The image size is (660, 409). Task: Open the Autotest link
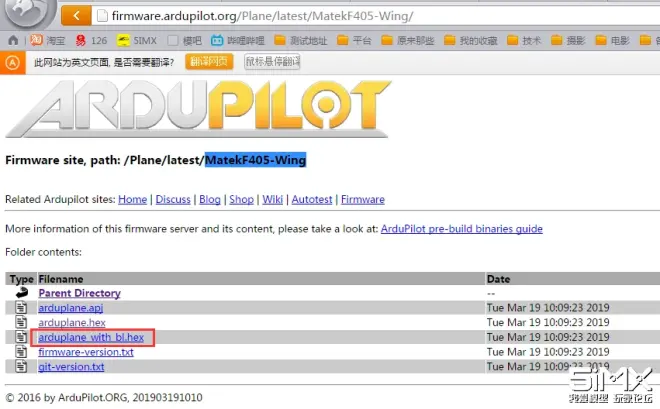[312, 199]
